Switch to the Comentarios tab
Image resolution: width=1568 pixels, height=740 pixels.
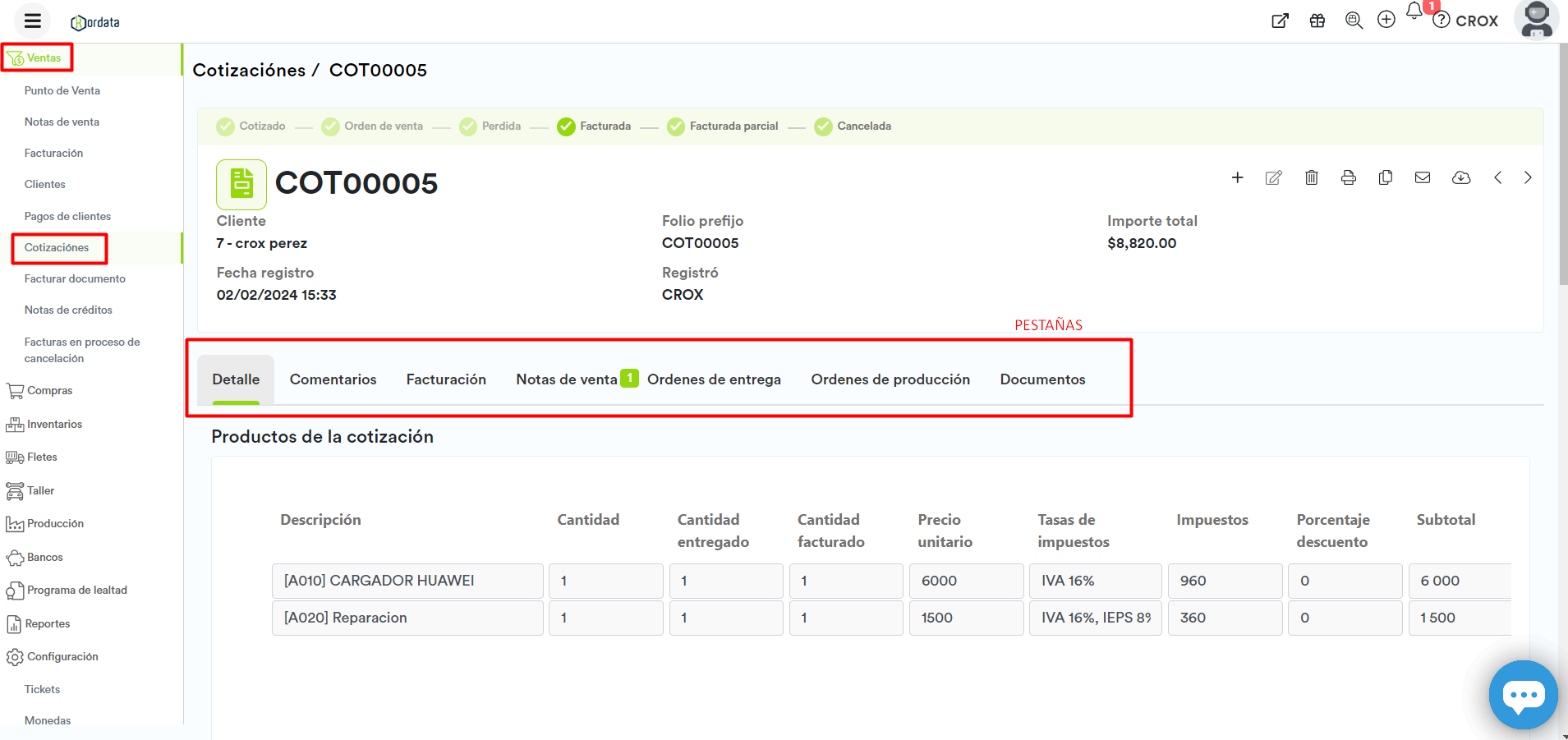[333, 379]
